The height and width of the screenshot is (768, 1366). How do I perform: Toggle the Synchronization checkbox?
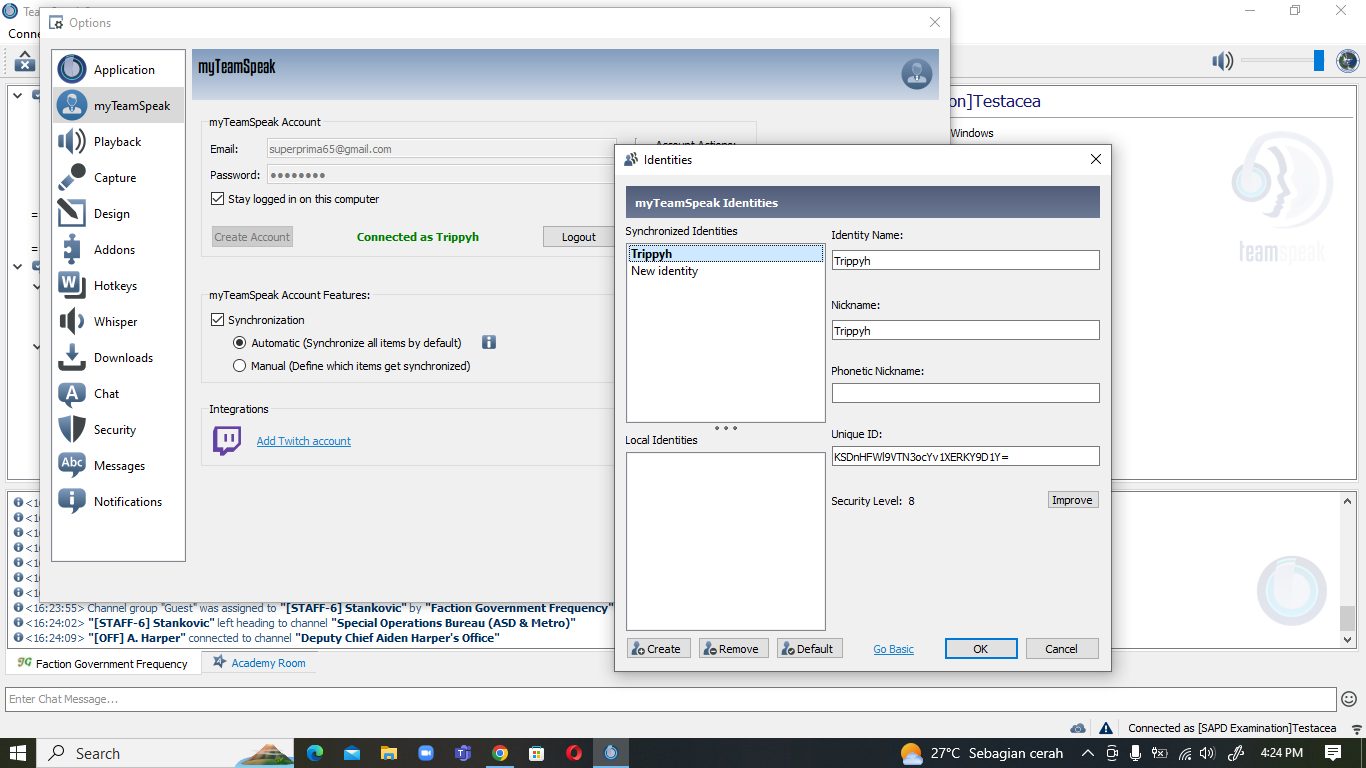[217, 320]
